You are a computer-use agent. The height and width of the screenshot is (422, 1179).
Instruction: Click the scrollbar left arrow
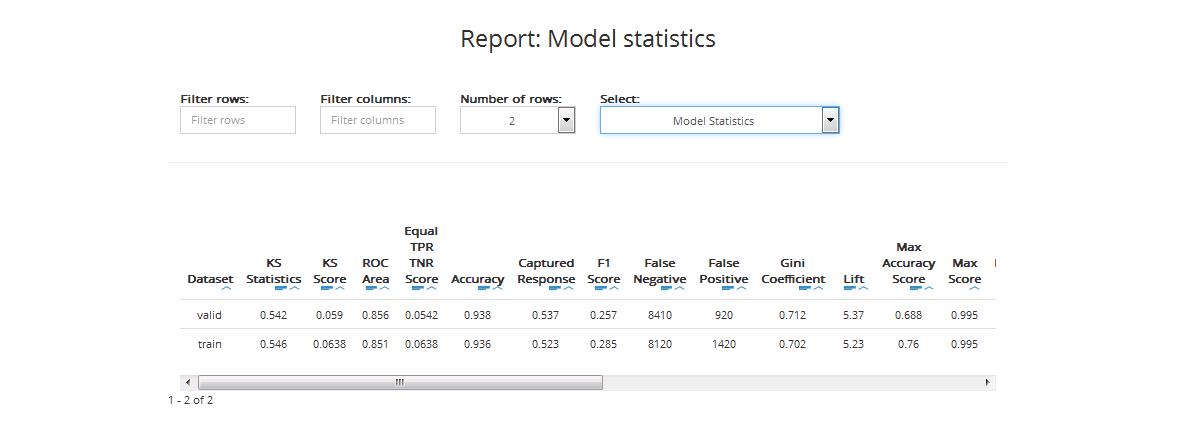click(x=188, y=382)
